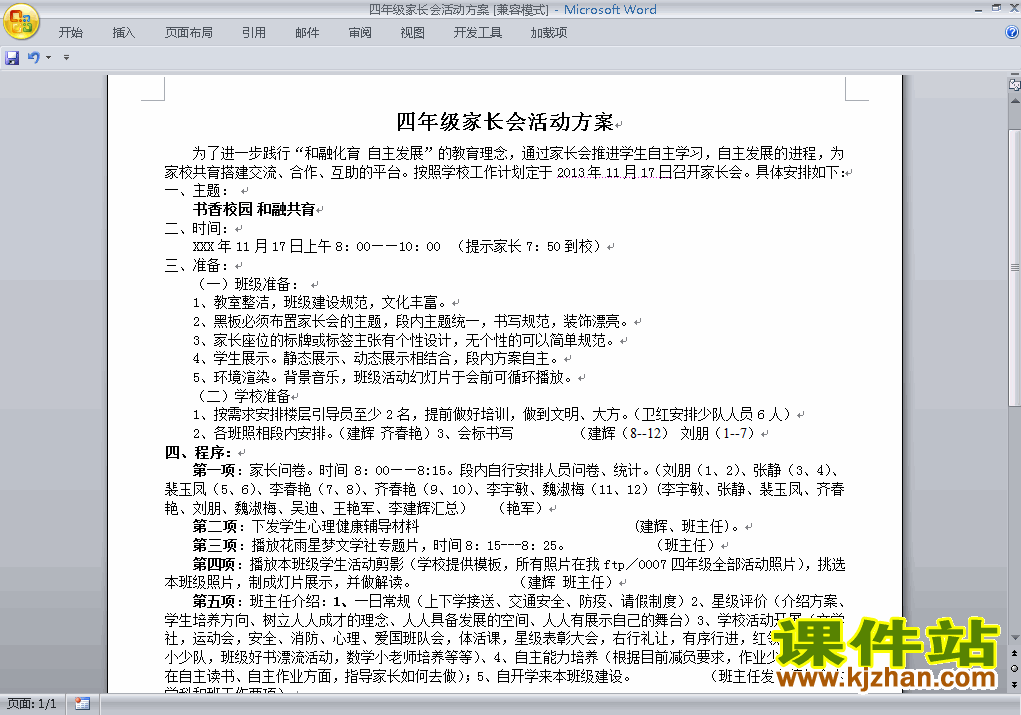The width and height of the screenshot is (1021, 715).
Task: Open the 页面布局 ribbon tab
Action: (188, 33)
